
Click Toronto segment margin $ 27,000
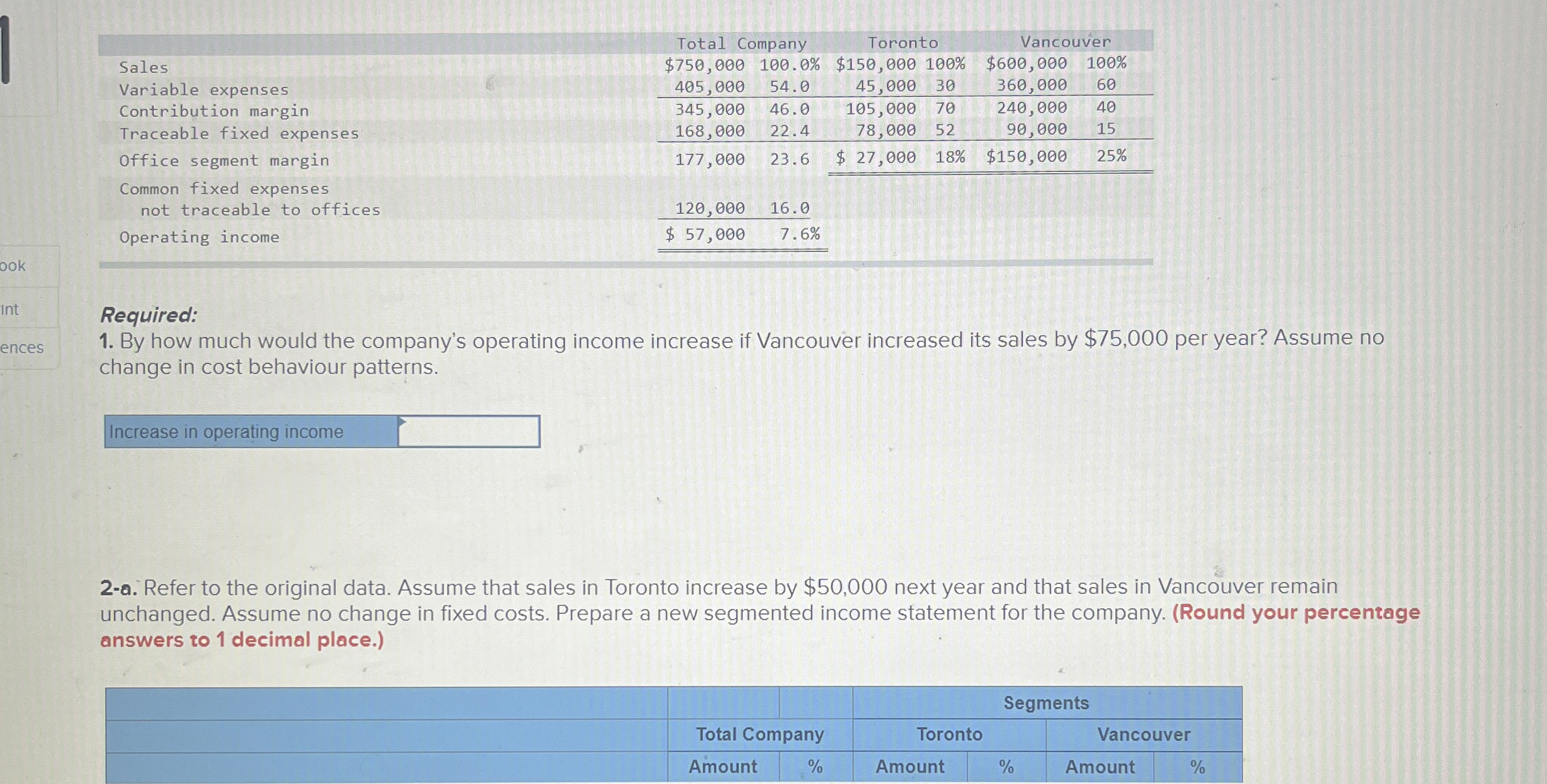[876, 158]
